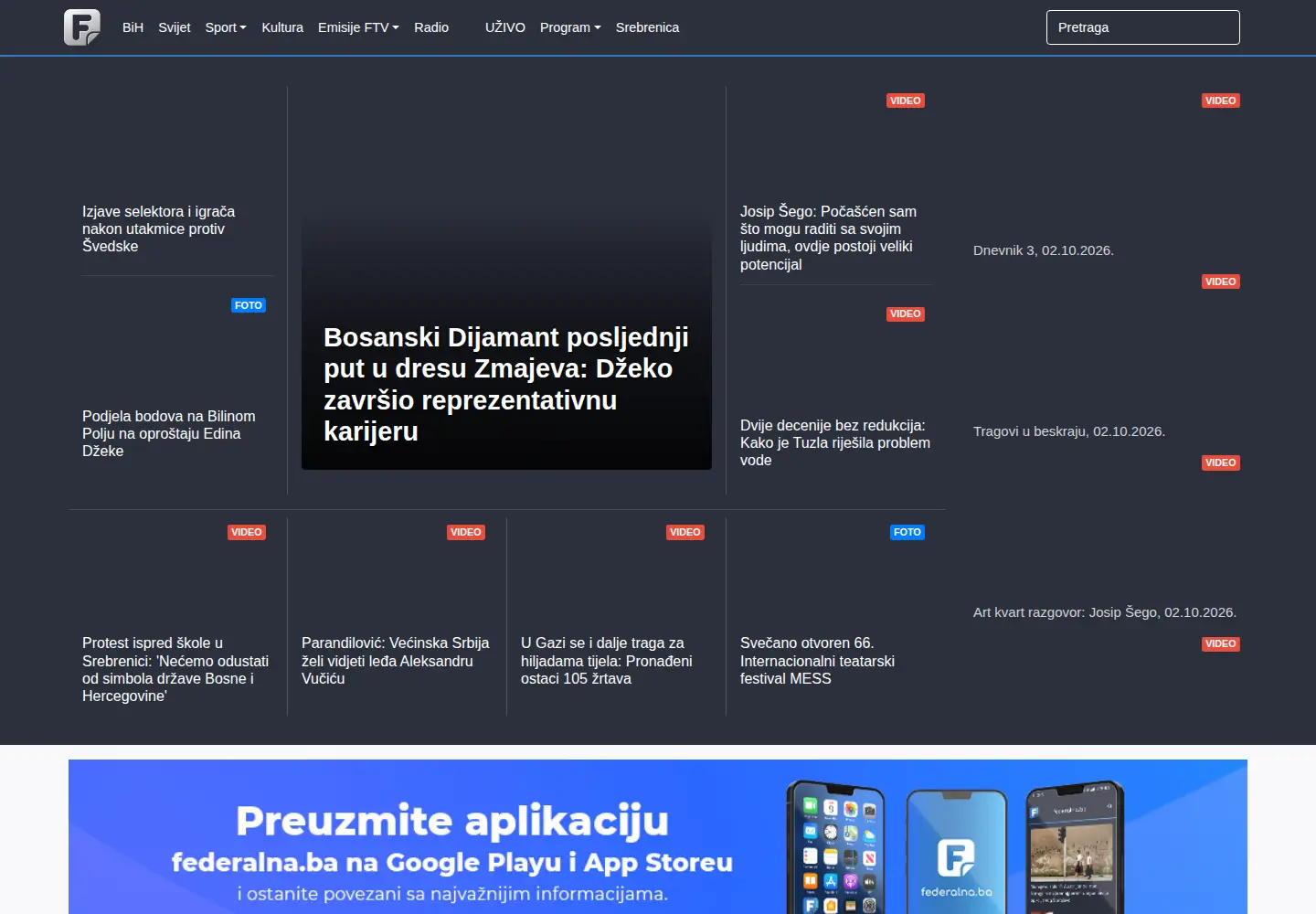Read the Josip Šego Počašćen sam article

(x=828, y=238)
